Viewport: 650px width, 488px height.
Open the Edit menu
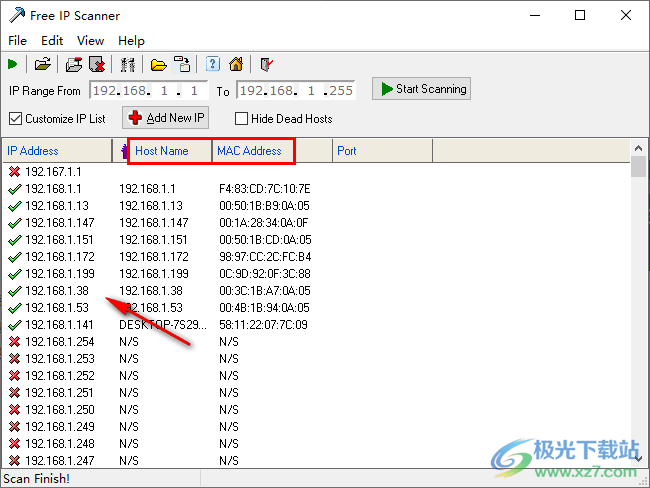52,41
